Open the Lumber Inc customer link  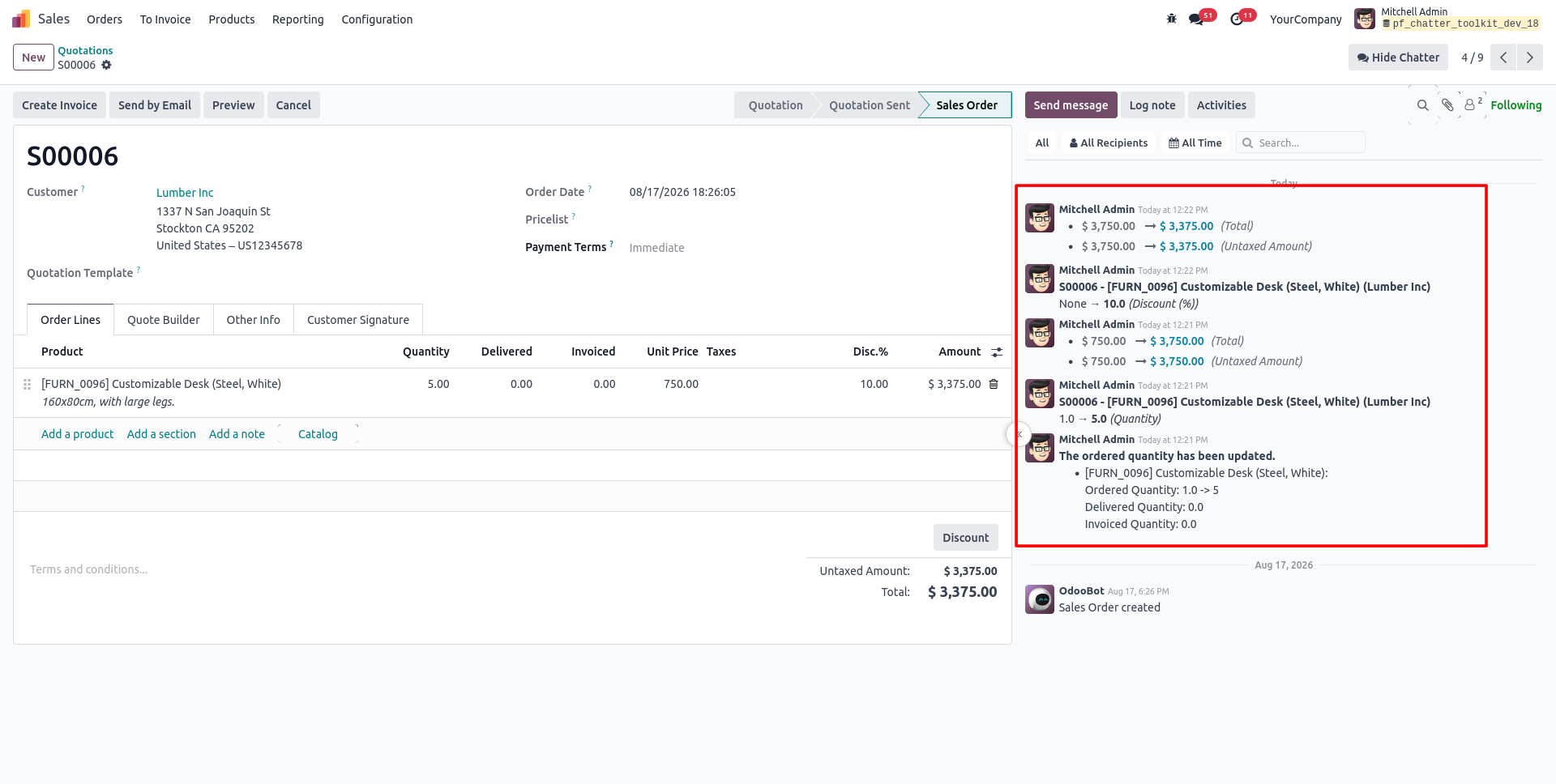[185, 193]
